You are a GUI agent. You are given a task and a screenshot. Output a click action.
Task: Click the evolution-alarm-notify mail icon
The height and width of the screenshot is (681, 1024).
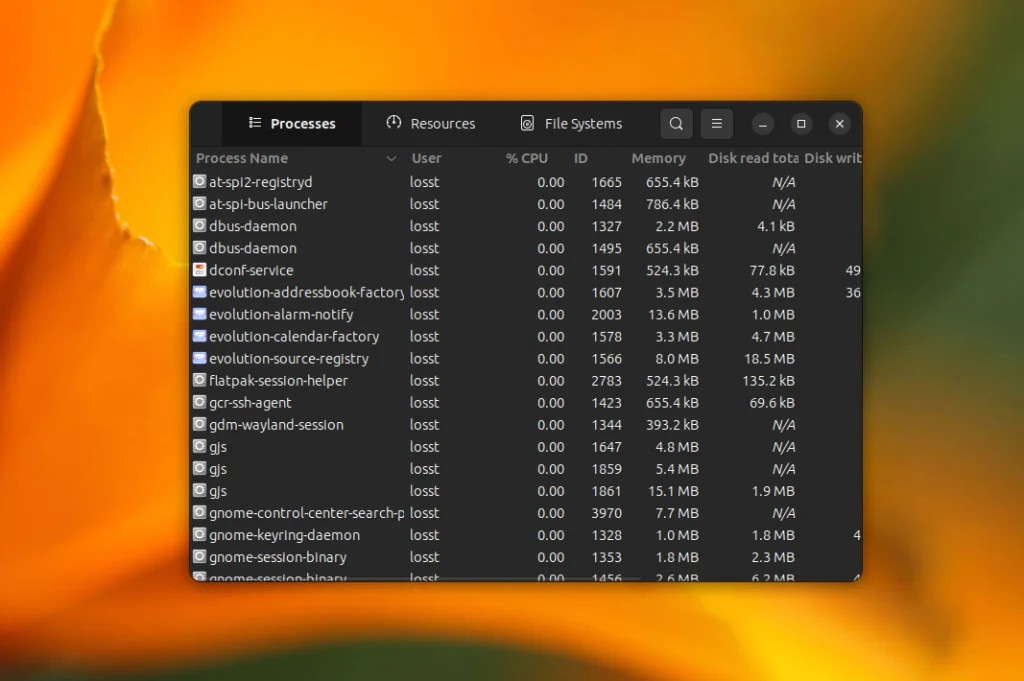[x=199, y=314]
